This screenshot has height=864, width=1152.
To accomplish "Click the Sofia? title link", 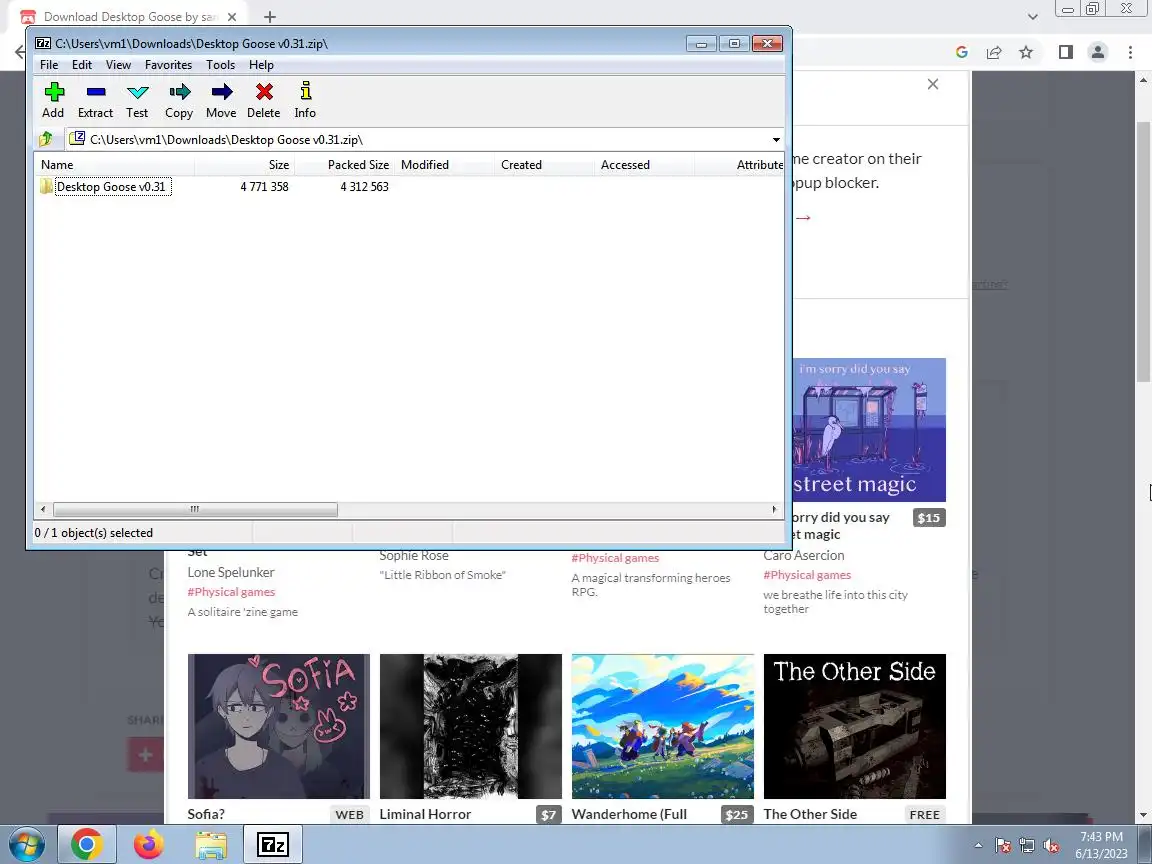I will [206, 814].
